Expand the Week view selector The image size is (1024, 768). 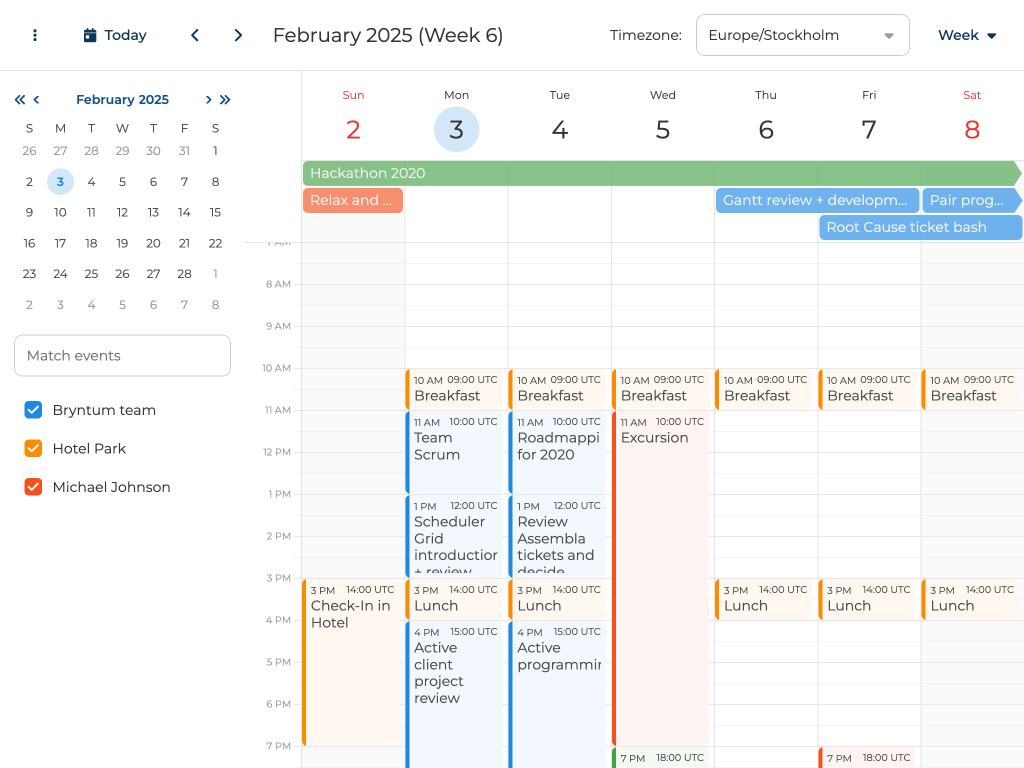(967, 35)
